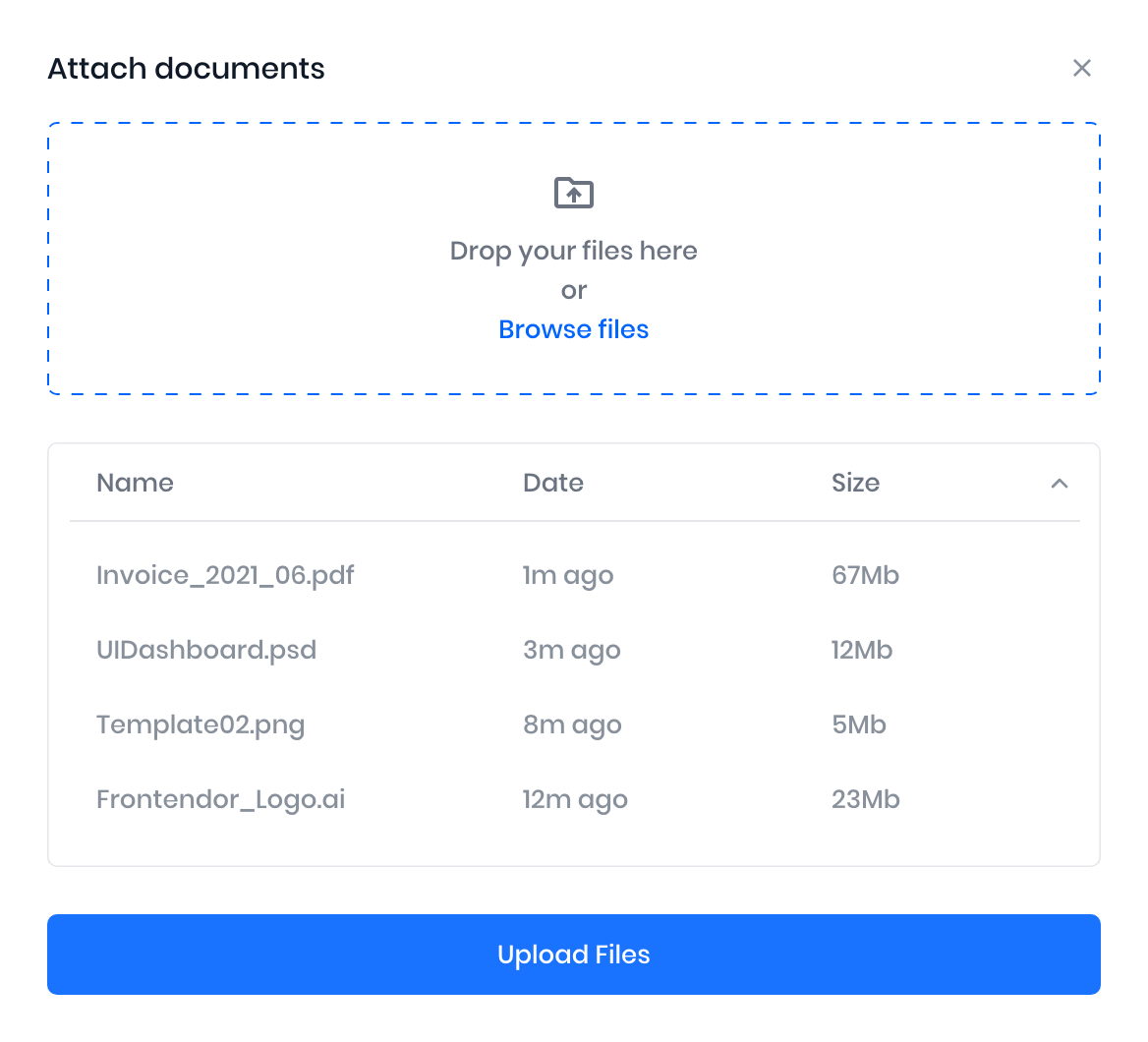Open the Browse files link
This screenshot has height=1042, width=1148.
pos(574,329)
